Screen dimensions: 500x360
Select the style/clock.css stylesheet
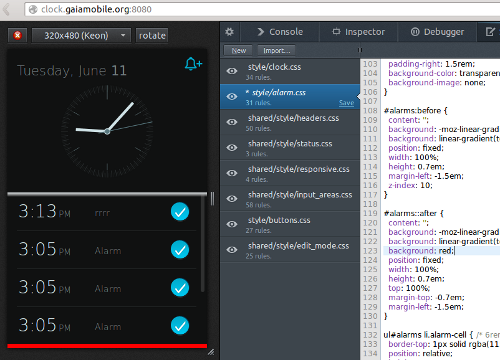(x=290, y=71)
